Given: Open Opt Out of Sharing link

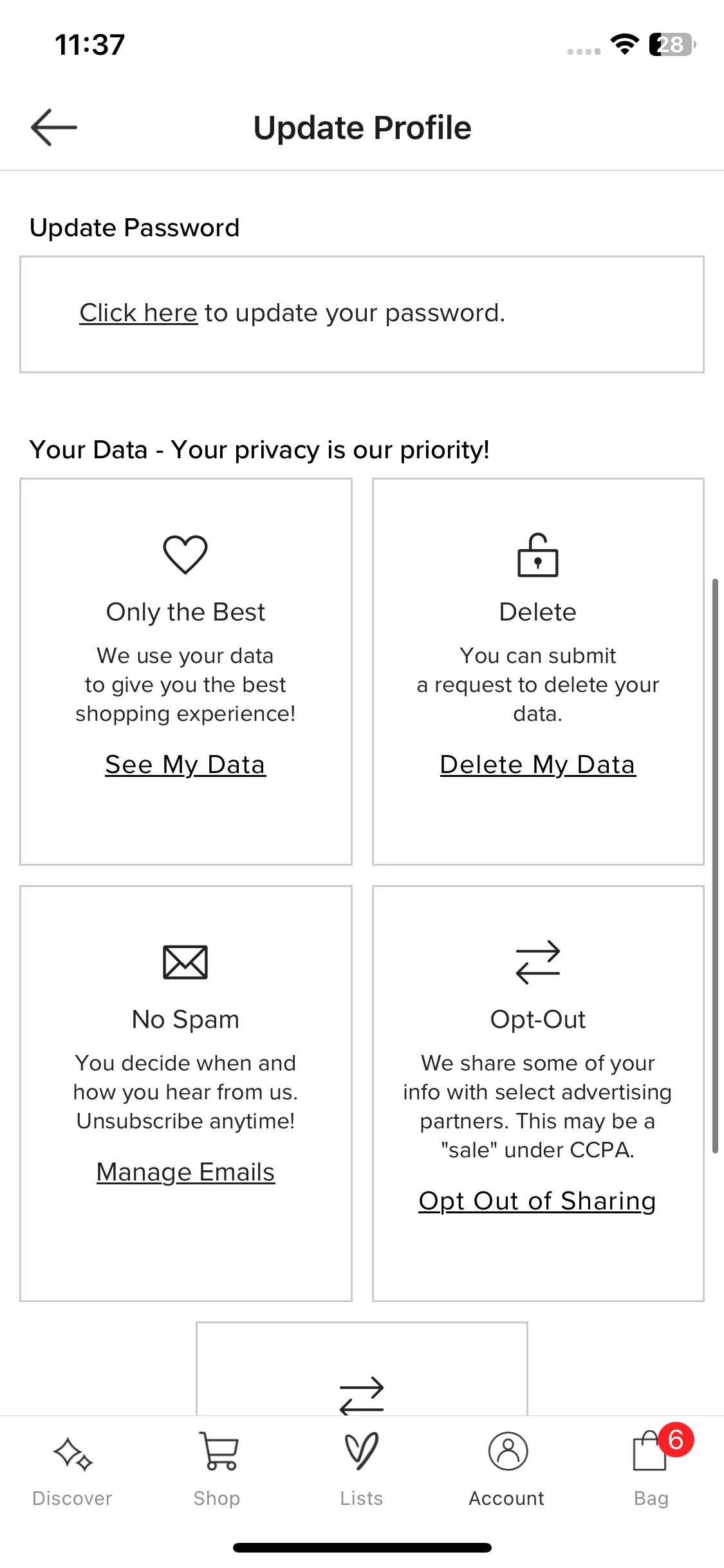Looking at the screenshot, I should [x=537, y=1201].
